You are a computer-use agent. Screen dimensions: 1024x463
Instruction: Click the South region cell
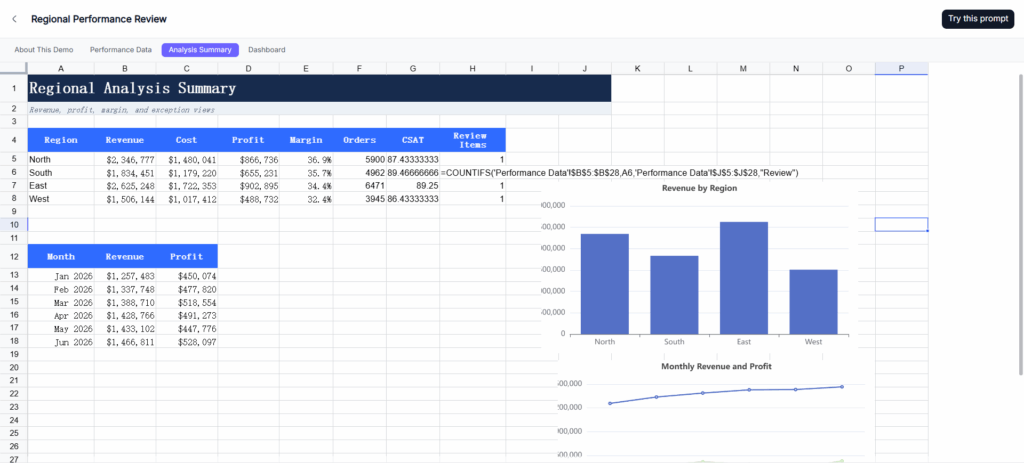pos(61,172)
